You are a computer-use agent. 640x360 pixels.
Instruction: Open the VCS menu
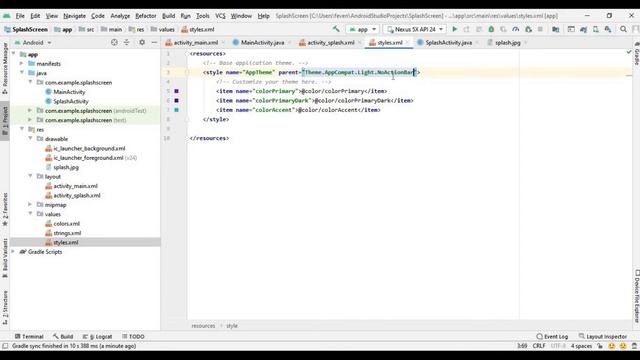coord(220,16)
